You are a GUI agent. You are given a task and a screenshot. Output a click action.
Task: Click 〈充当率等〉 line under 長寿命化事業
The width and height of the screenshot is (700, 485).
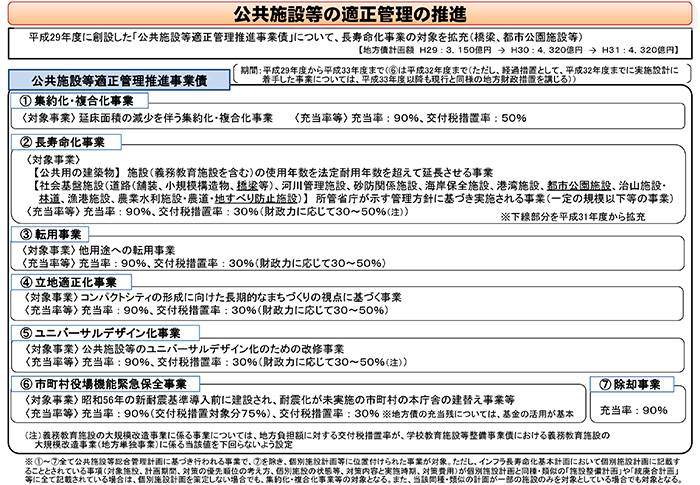coord(216,212)
